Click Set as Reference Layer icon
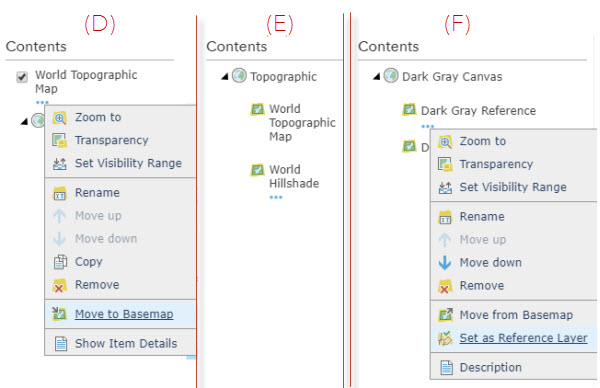This screenshot has height=388, width=600. tap(445, 338)
